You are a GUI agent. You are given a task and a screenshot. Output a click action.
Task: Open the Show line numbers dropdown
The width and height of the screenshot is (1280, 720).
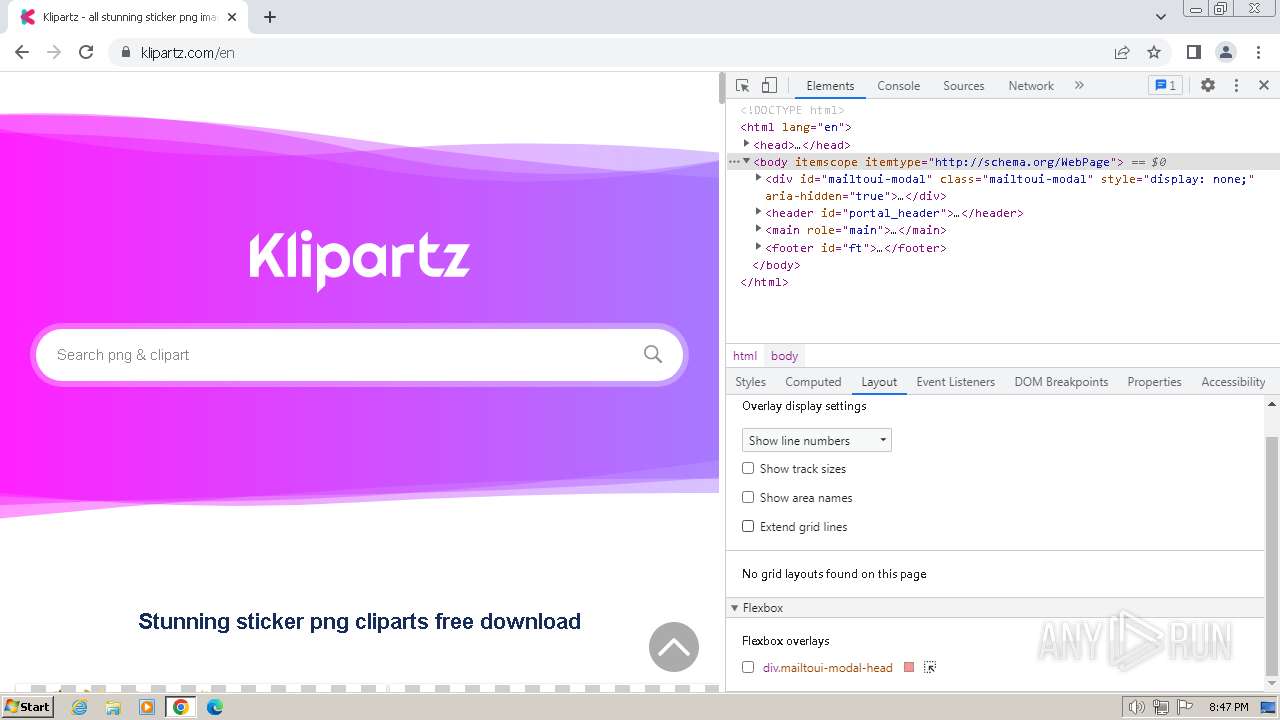(x=817, y=440)
